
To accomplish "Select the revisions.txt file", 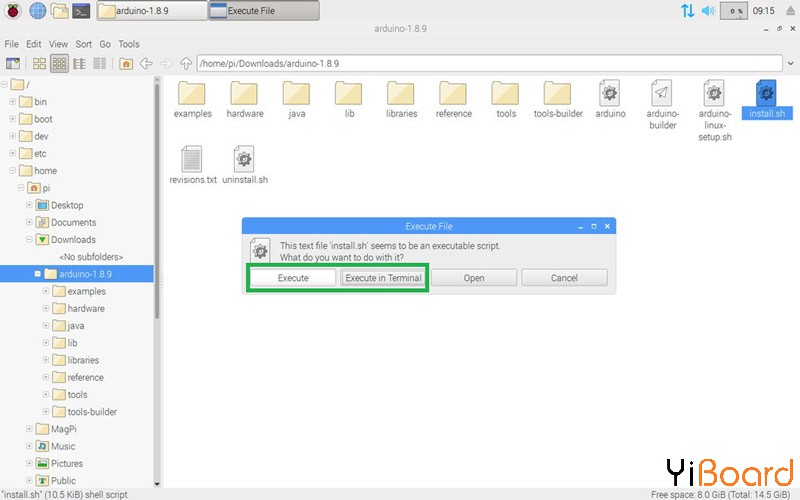I will (x=192, y=165).
